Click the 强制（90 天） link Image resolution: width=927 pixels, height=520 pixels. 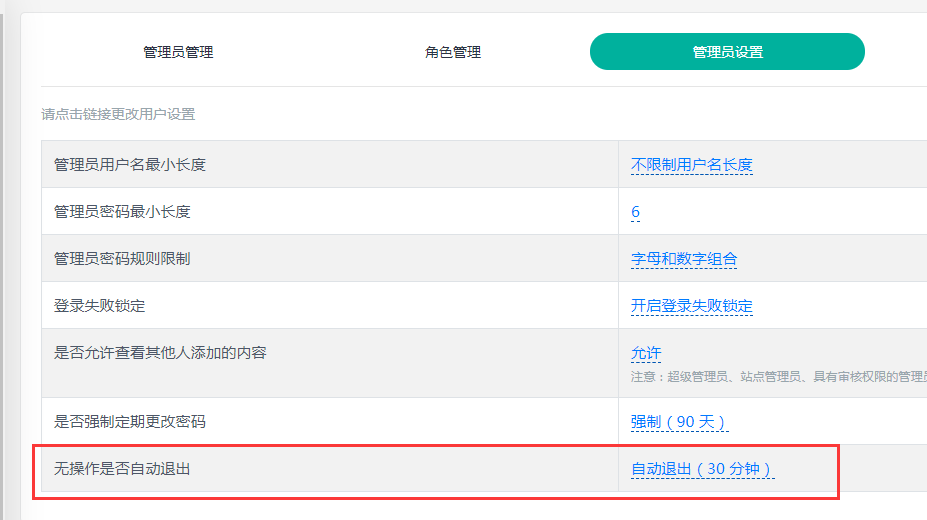tap(679, 422)
